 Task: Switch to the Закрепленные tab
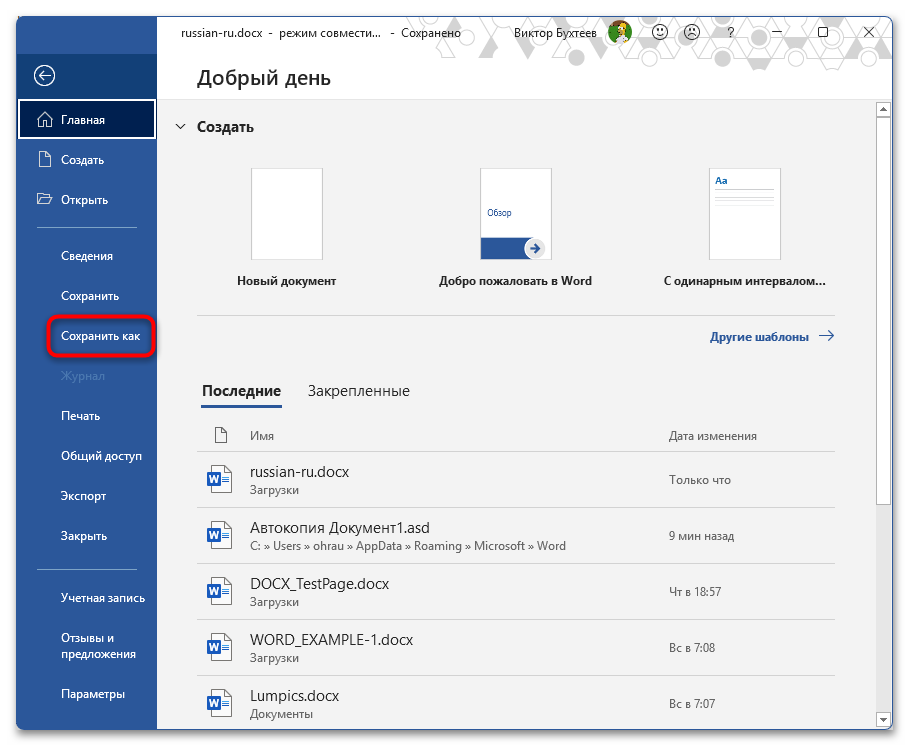358,391
